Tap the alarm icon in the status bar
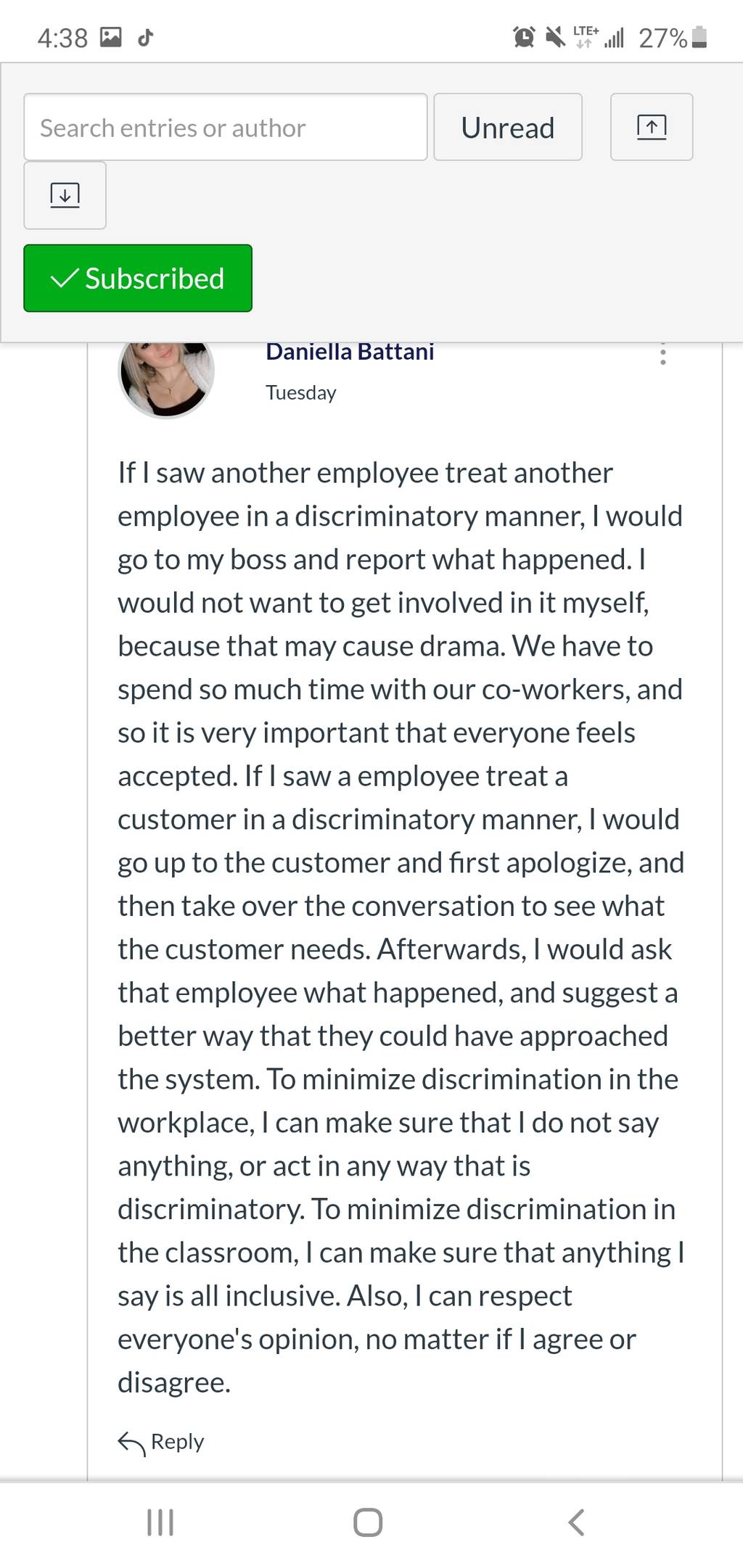 coord(524,37)
